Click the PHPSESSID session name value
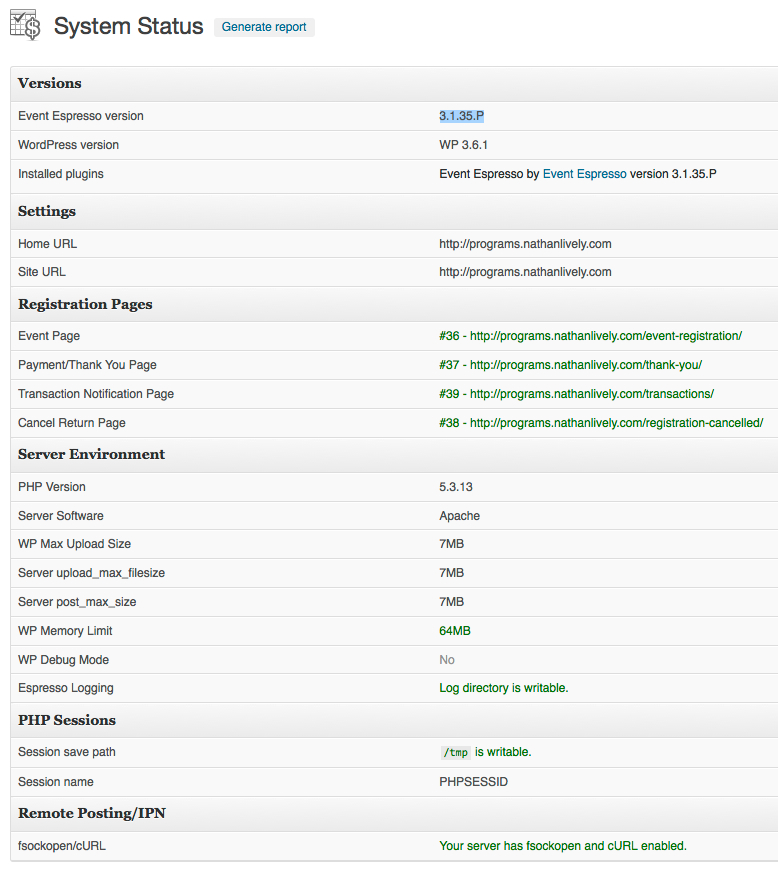The width and height of the screenshot is (778, 873). click(x=473, y=782)
